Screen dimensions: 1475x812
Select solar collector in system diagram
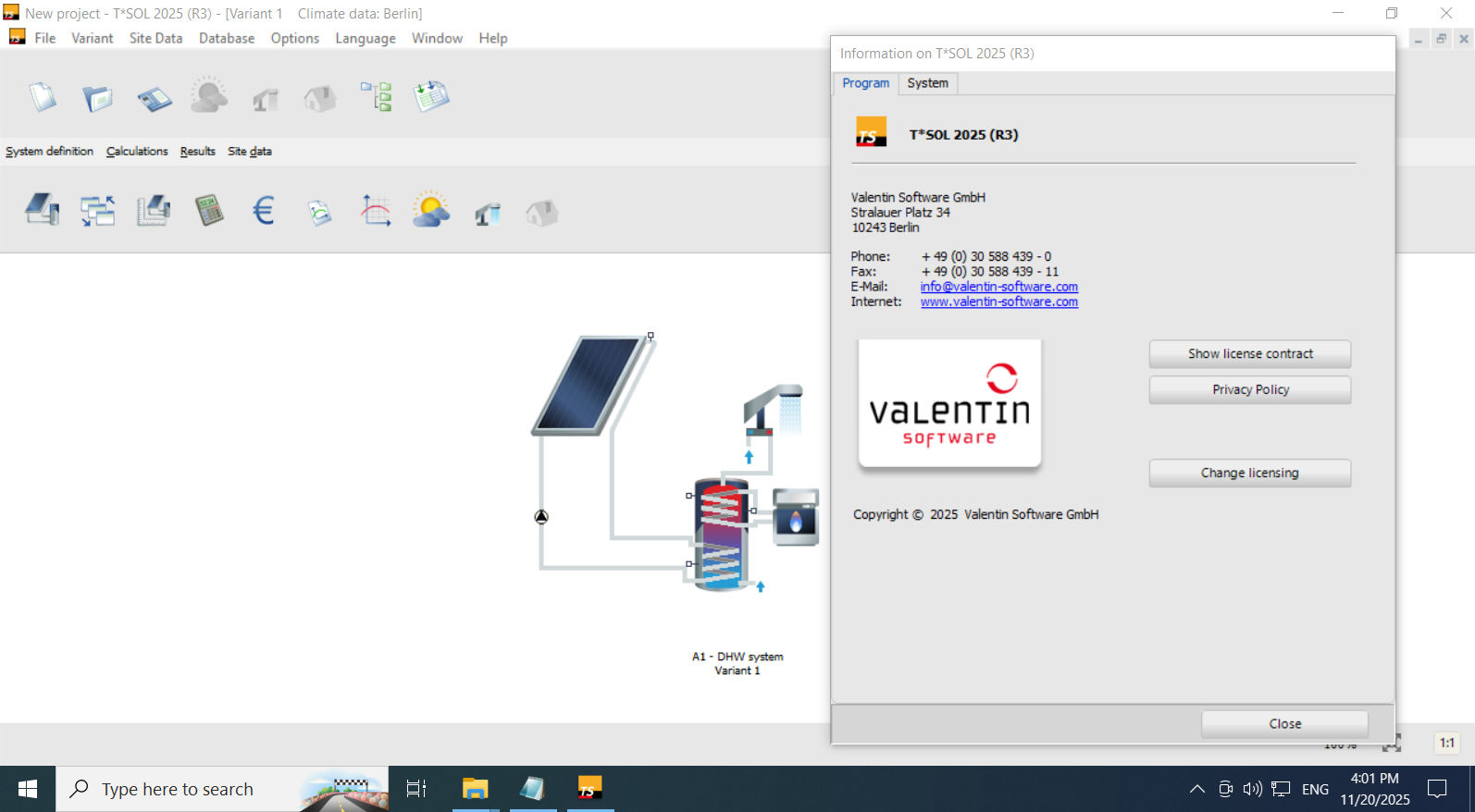click(590, 385)
